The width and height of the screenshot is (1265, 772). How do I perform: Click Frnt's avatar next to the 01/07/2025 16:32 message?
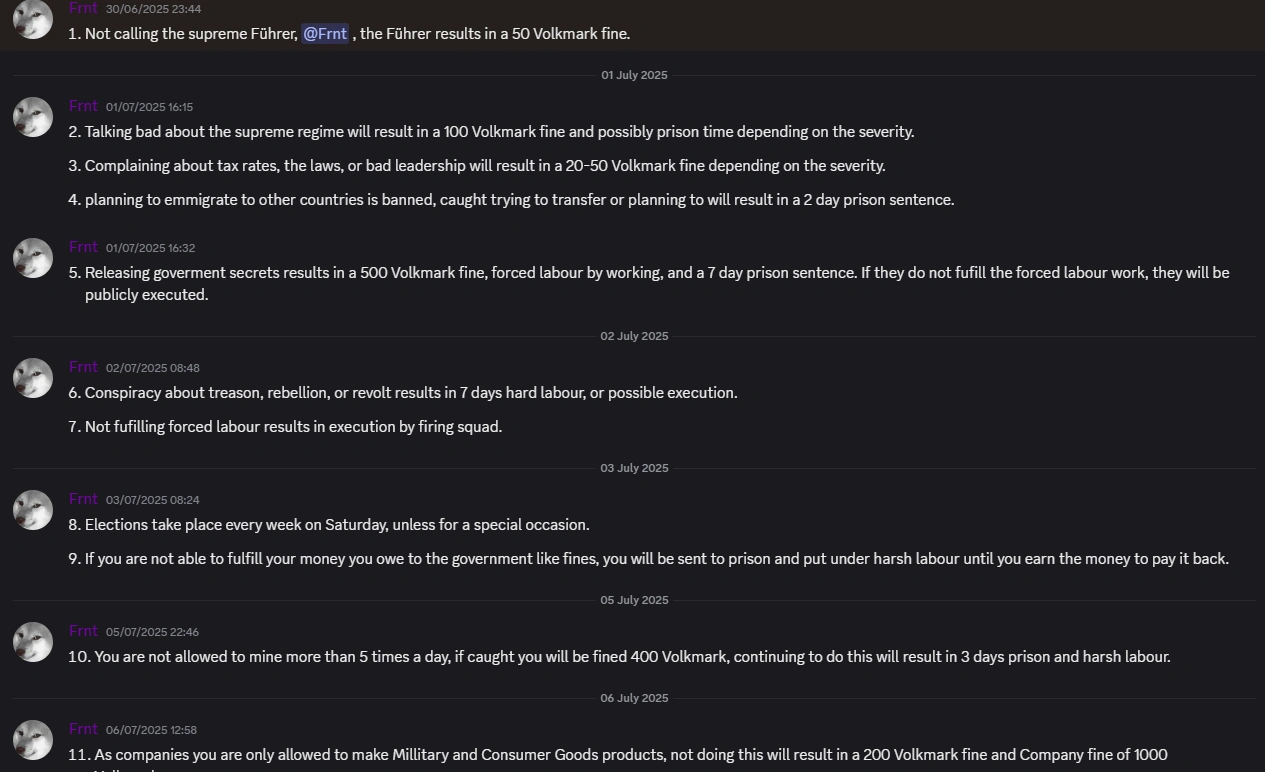[x=33, y=258]
